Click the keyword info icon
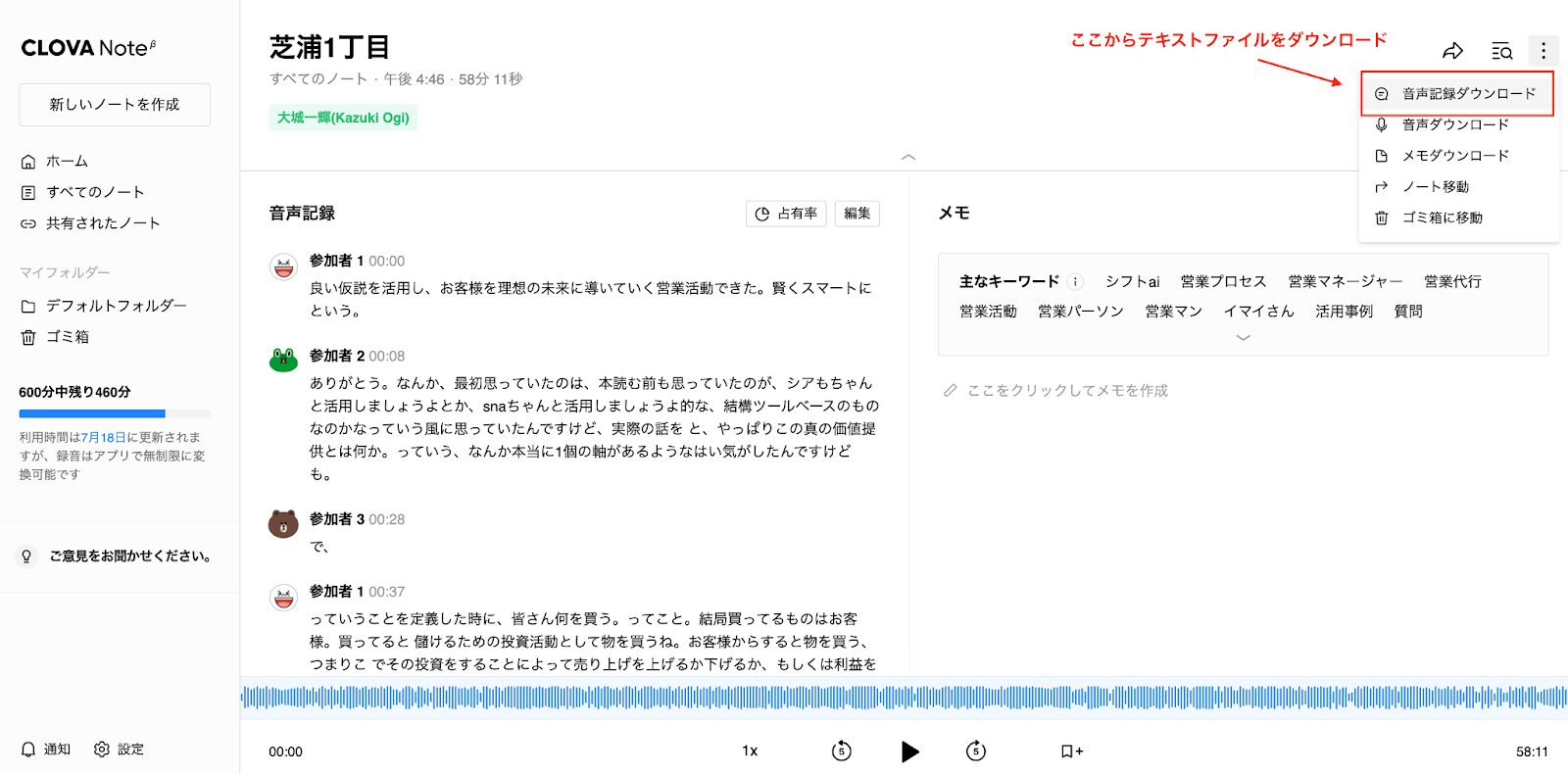1568x774 pixels. click(1075, 282)
